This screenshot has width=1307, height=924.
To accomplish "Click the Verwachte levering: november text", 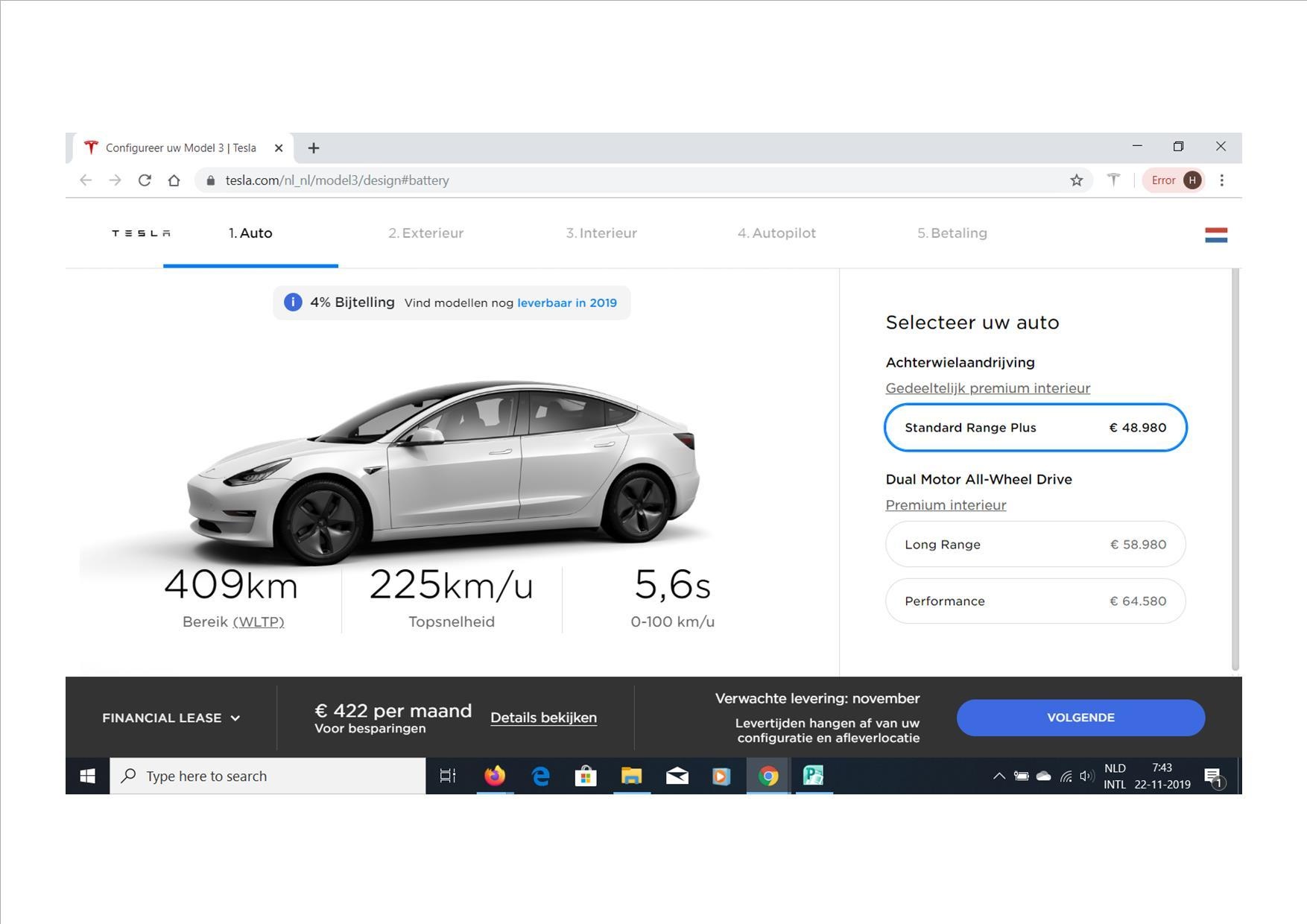I will coord(817,698).
